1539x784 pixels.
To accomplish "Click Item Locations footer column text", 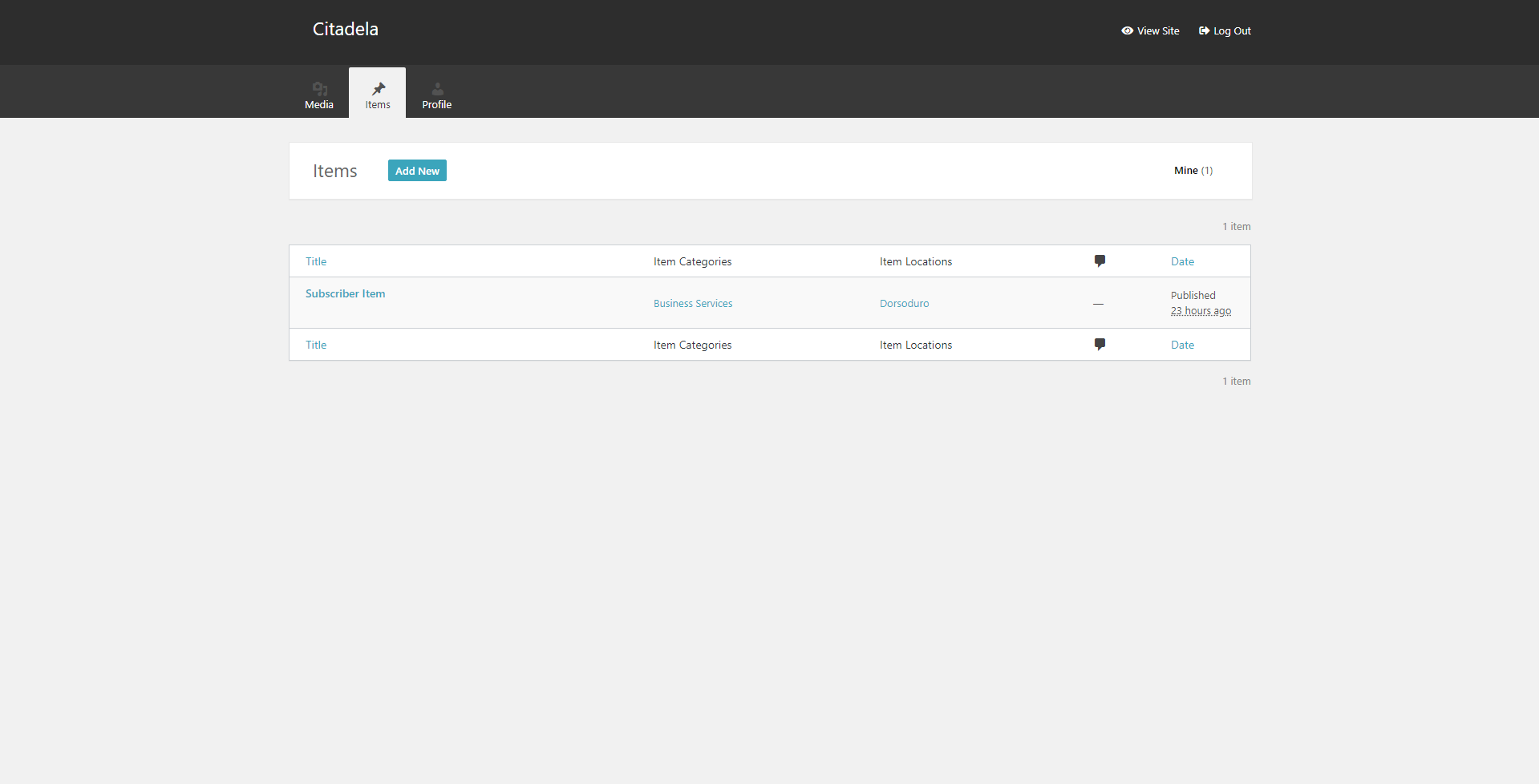I will pyautogui.click(x=916, y=345).
